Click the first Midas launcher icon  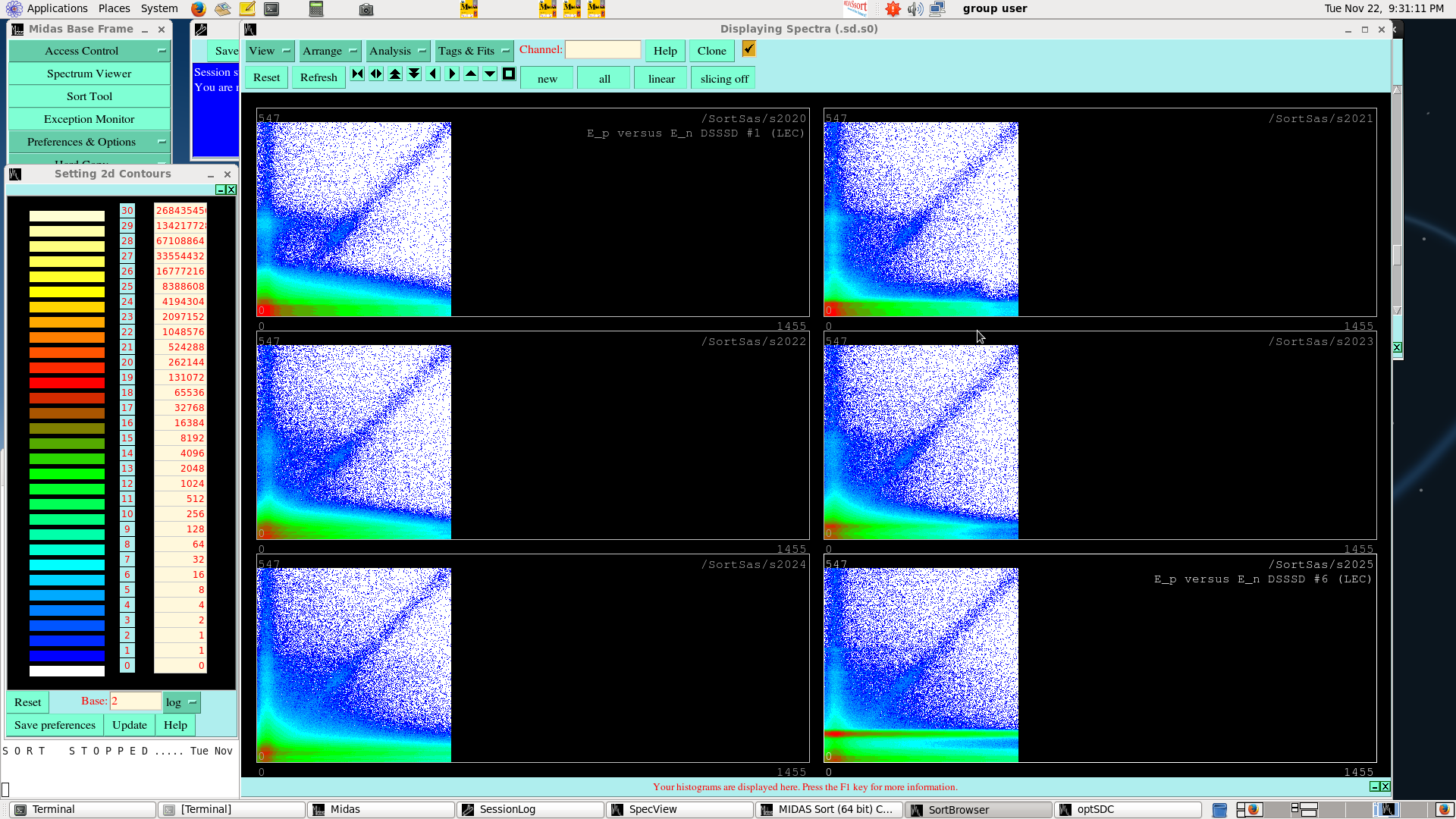[469, 9]
